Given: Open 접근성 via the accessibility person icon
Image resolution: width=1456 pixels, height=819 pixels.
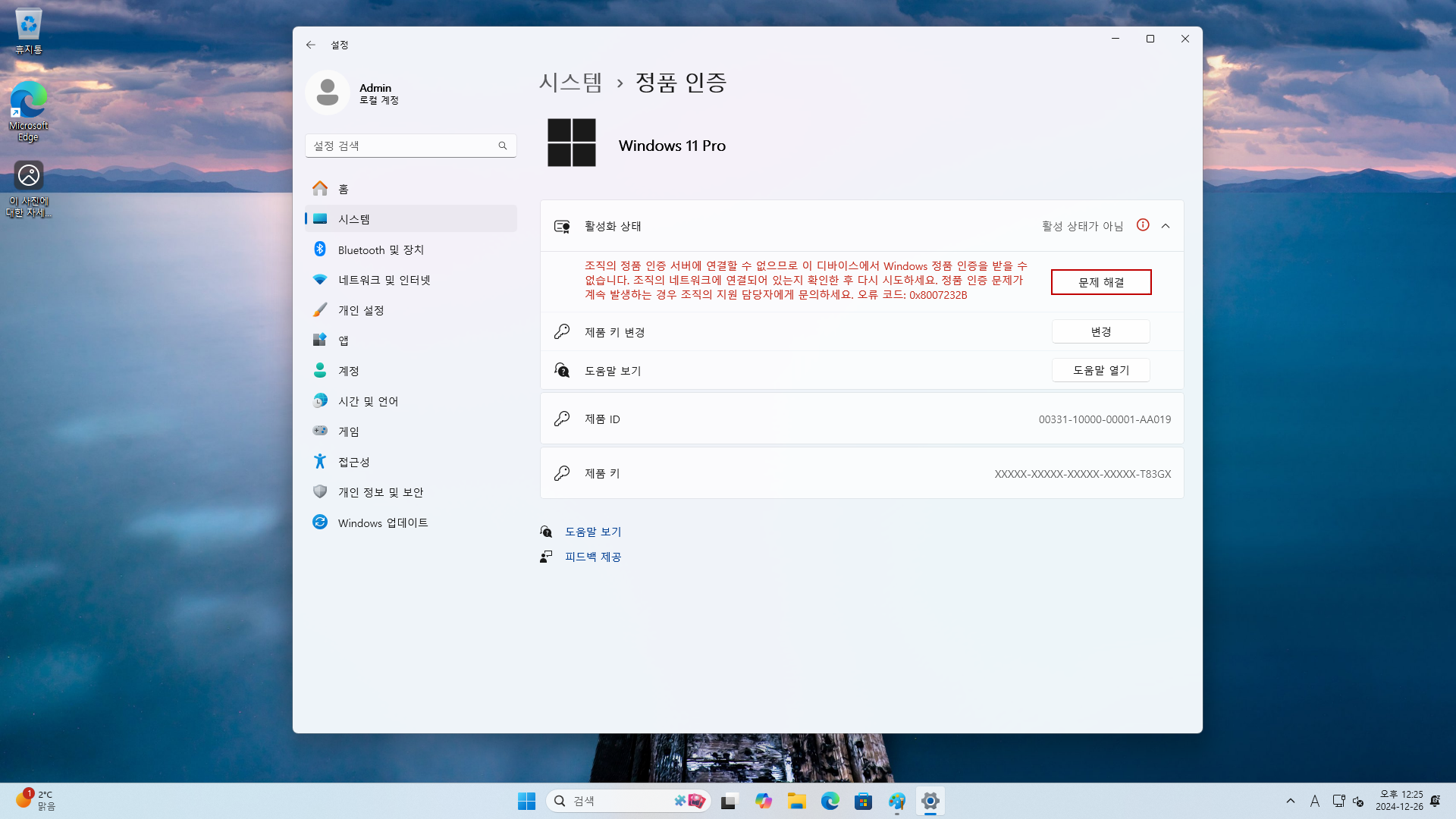Looking at the screenshot, I should pos(320,461).
